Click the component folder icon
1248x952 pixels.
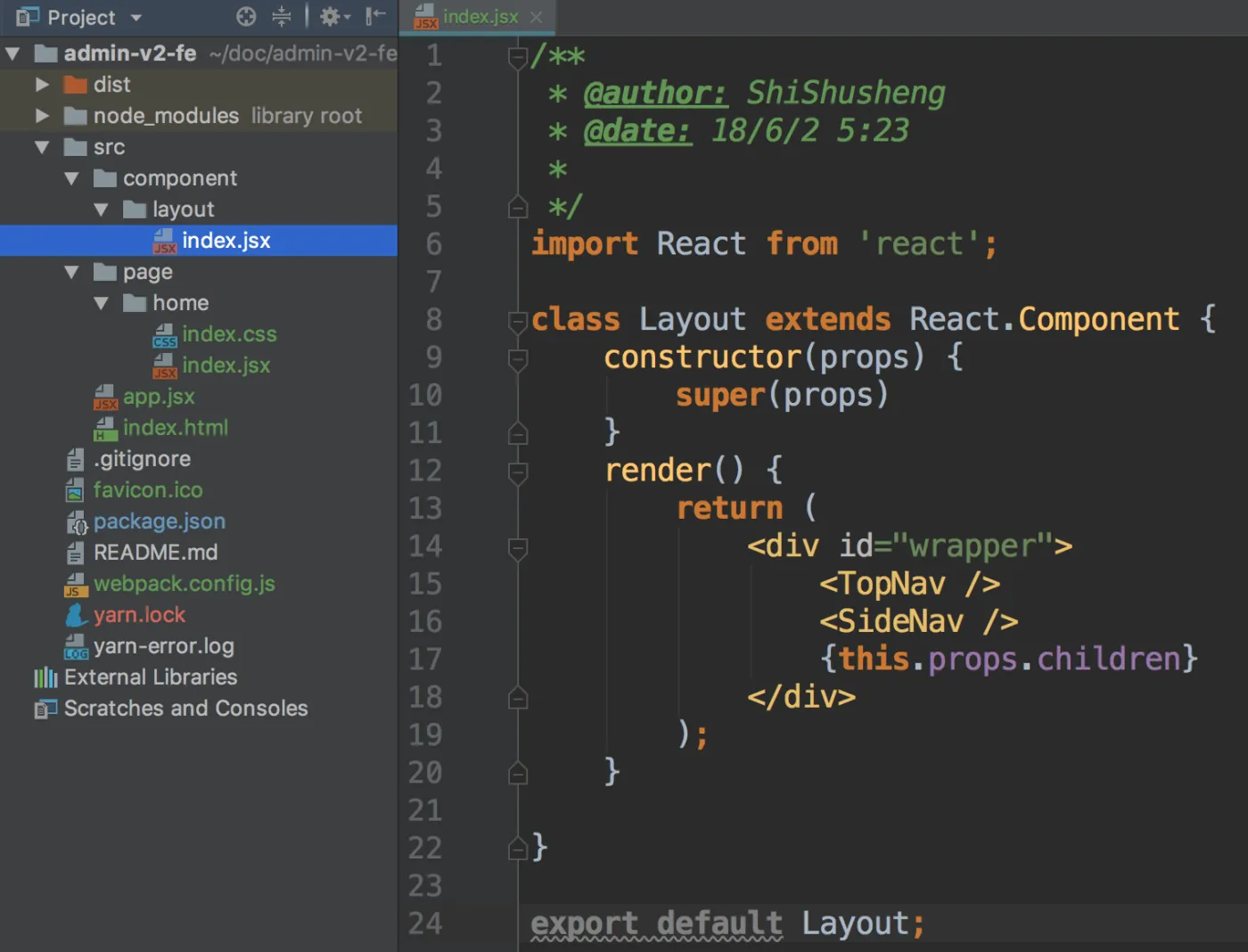[105, 178]
